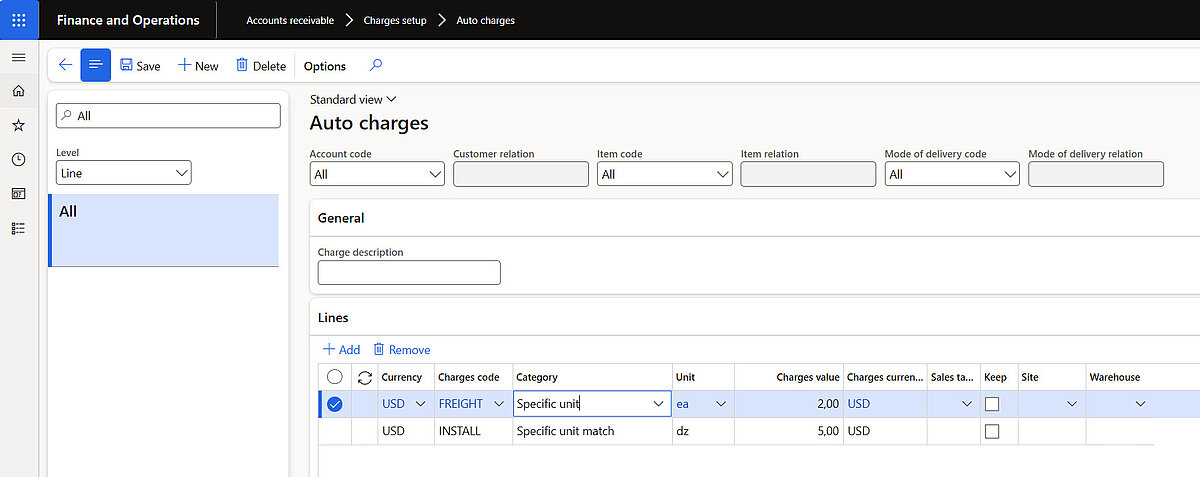Select the All record in list pane

click(x=164, y=230)
